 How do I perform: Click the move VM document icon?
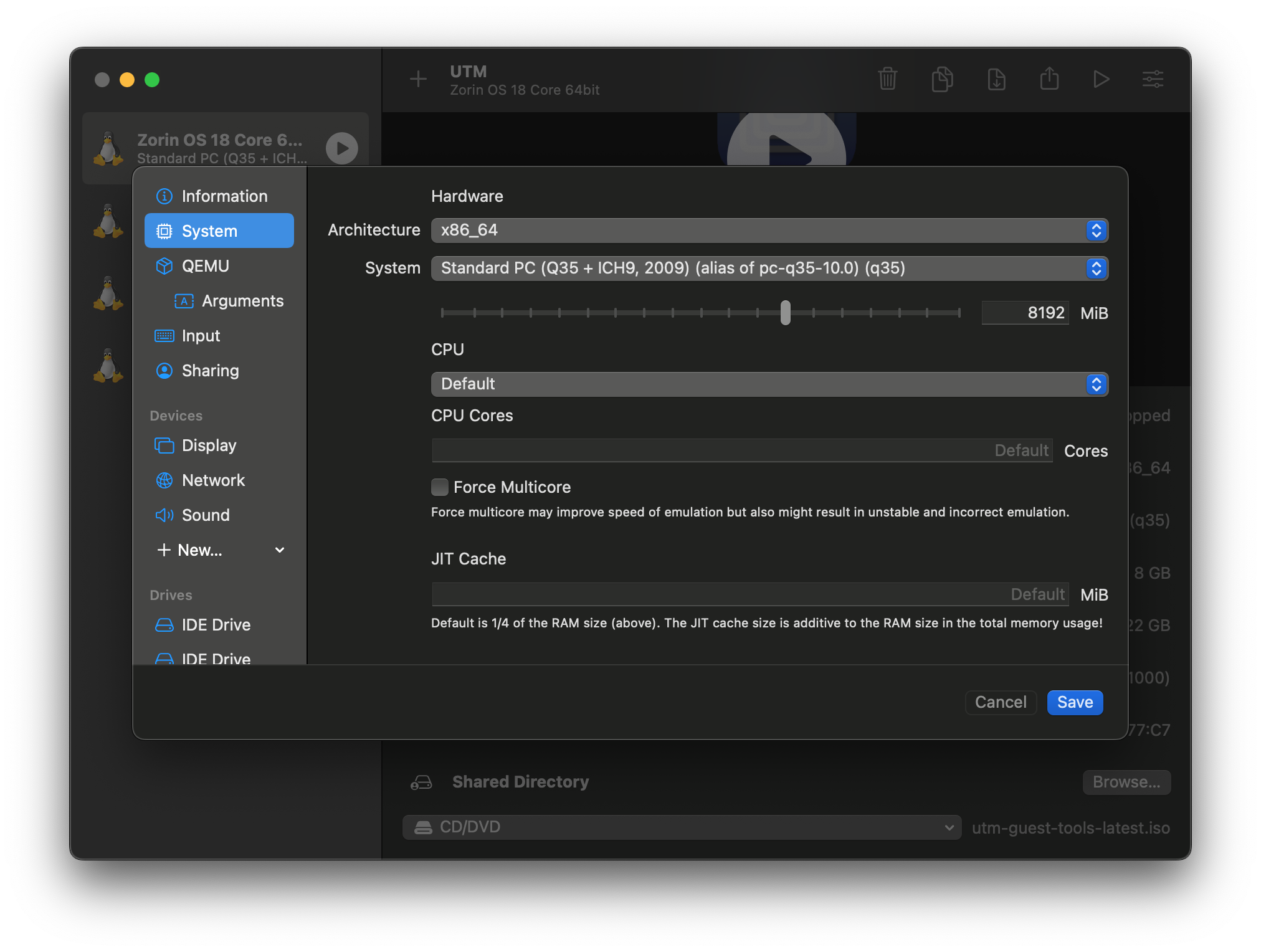click(996, 79)
